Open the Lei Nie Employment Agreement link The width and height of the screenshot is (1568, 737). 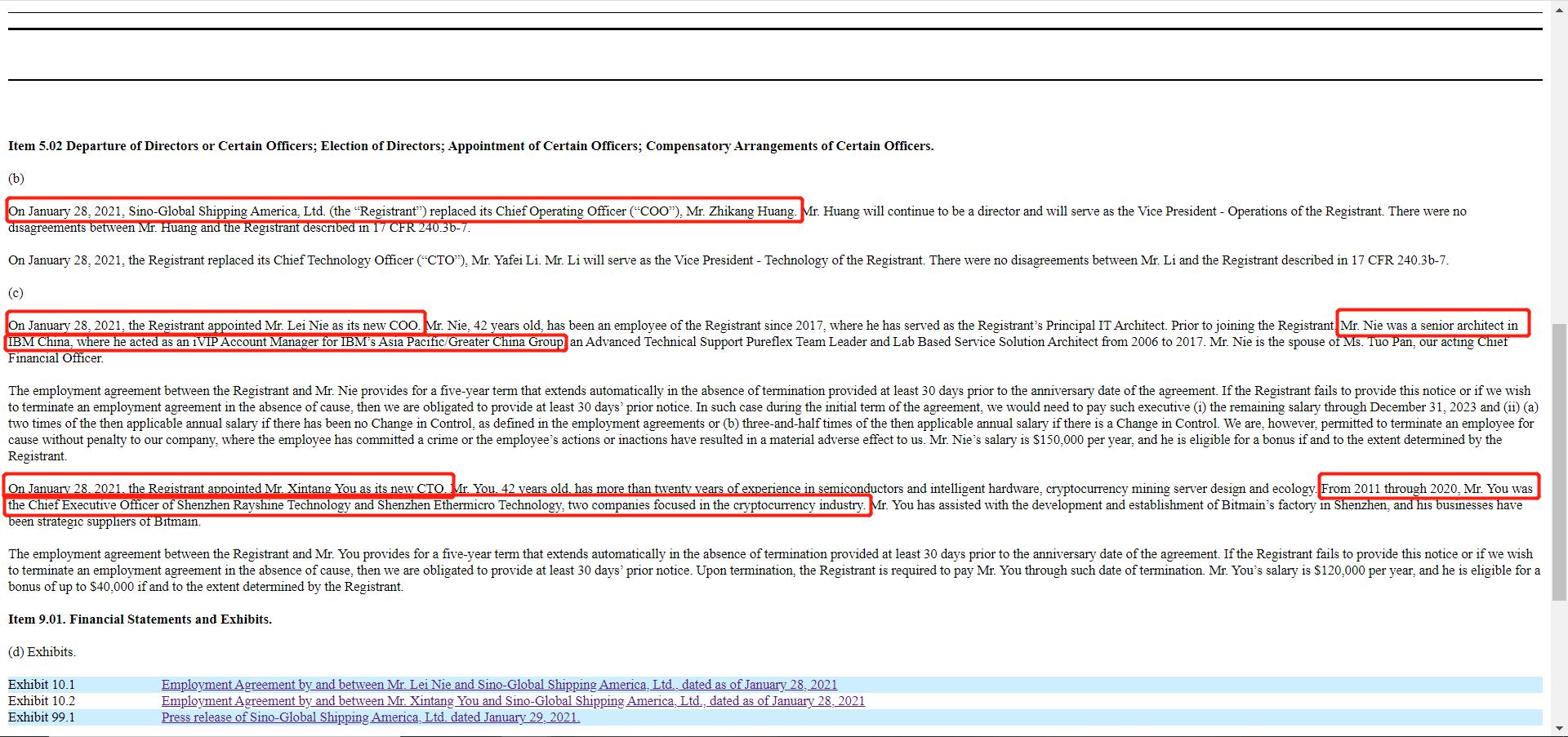tap(499, 685)
